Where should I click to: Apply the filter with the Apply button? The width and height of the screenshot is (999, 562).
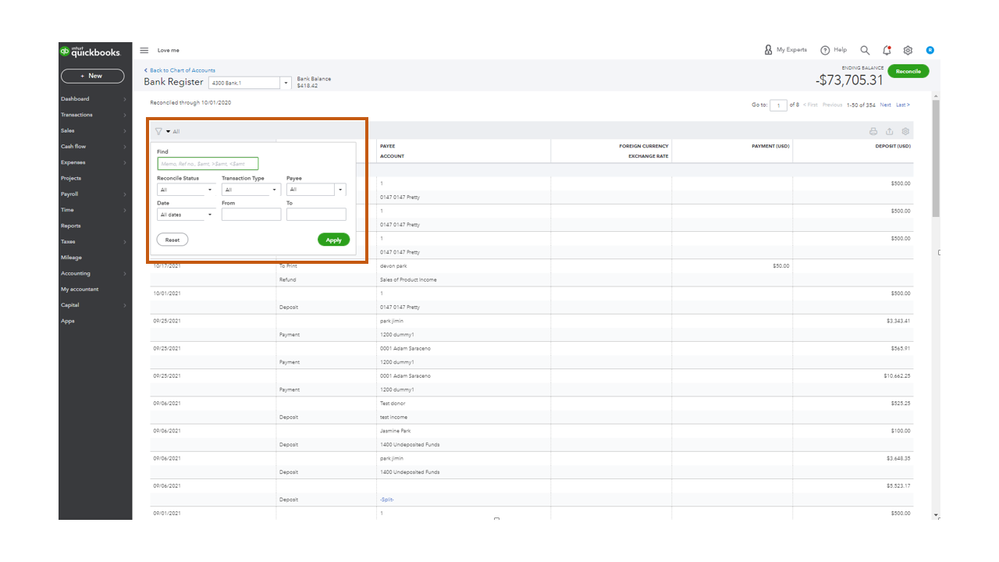[x=333, y=240]
